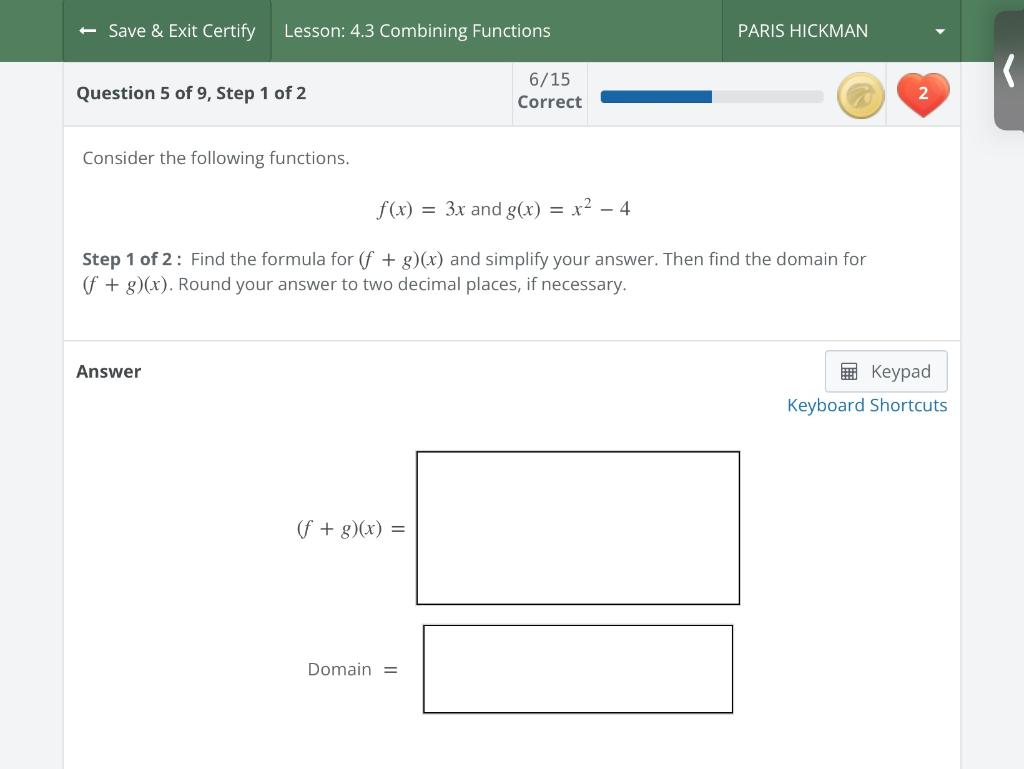Image resolution: width=1024 pixels, height=769 pixels.
Task: Click the 6/15 Correct score display
Action: click(549, 93)
